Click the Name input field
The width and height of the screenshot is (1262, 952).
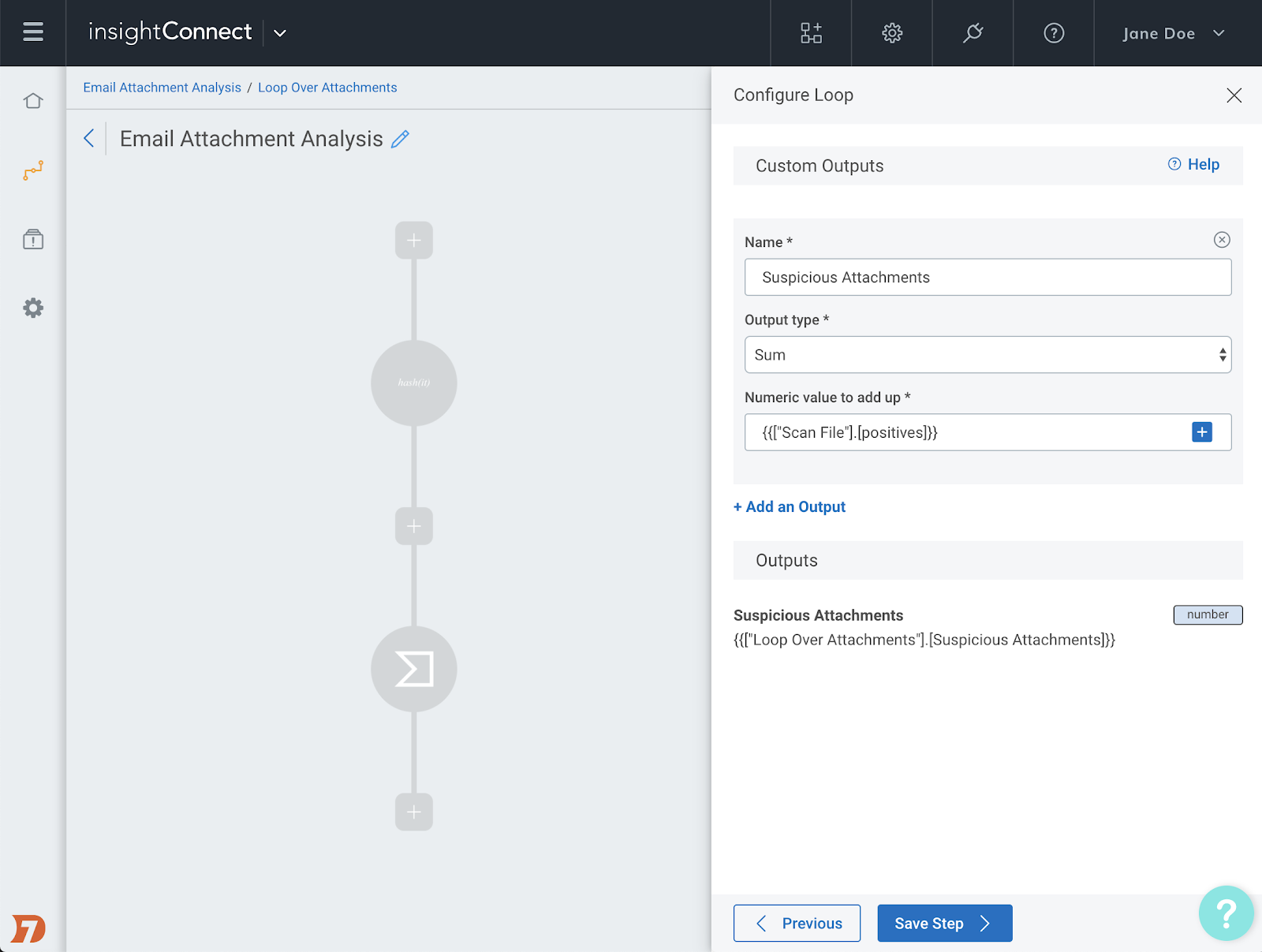pos(988,278)
